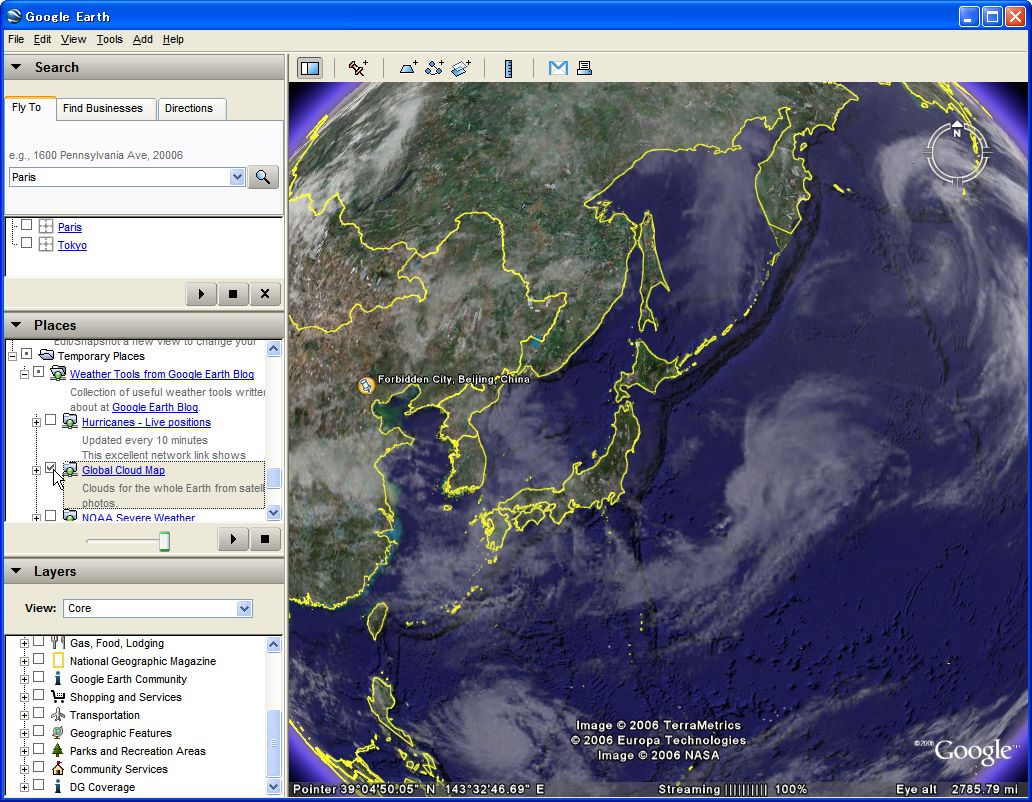Click the Layers list scroll up arrow
This screenshot has width=1032, height=802.
pos(274,644)
